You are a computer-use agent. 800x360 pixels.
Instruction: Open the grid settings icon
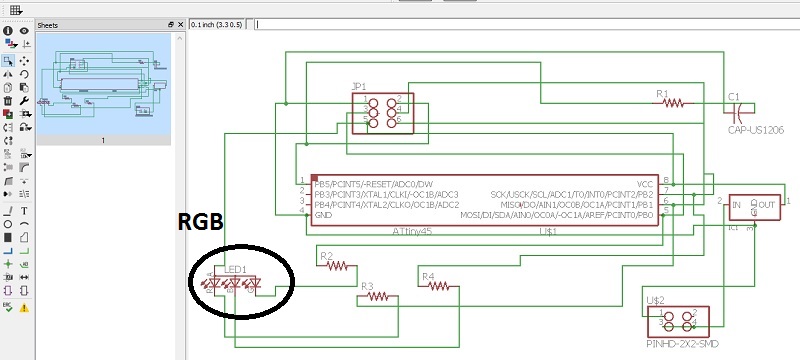pos(15,10)
